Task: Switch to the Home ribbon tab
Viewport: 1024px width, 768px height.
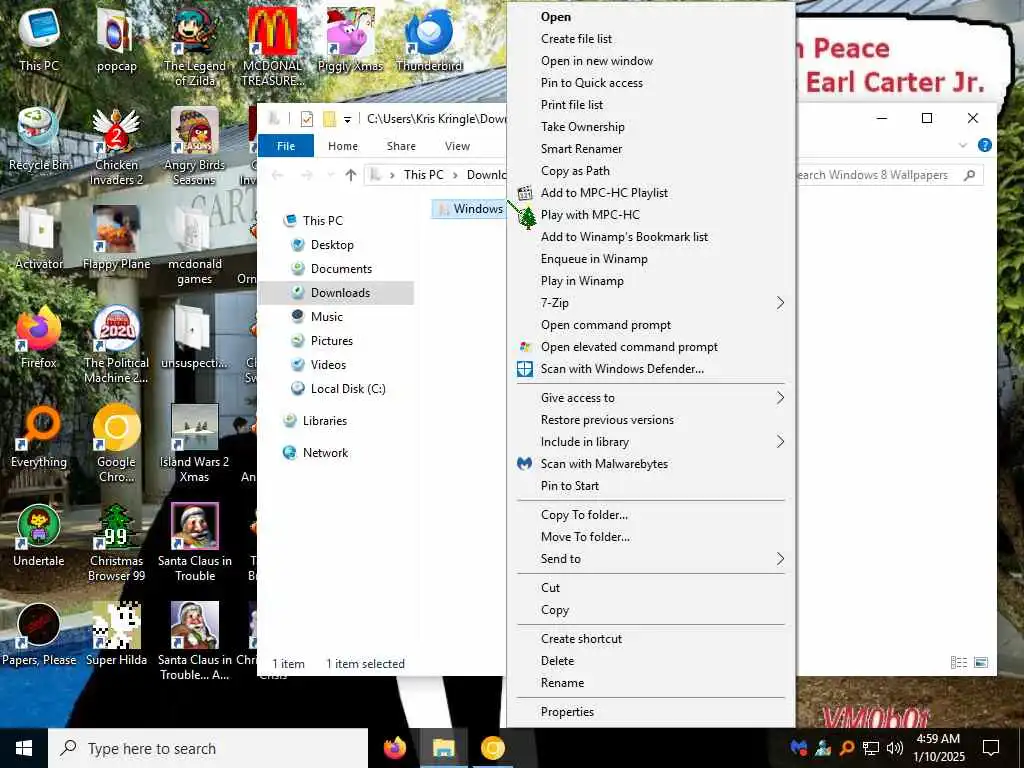Action: tap(343, 146)
